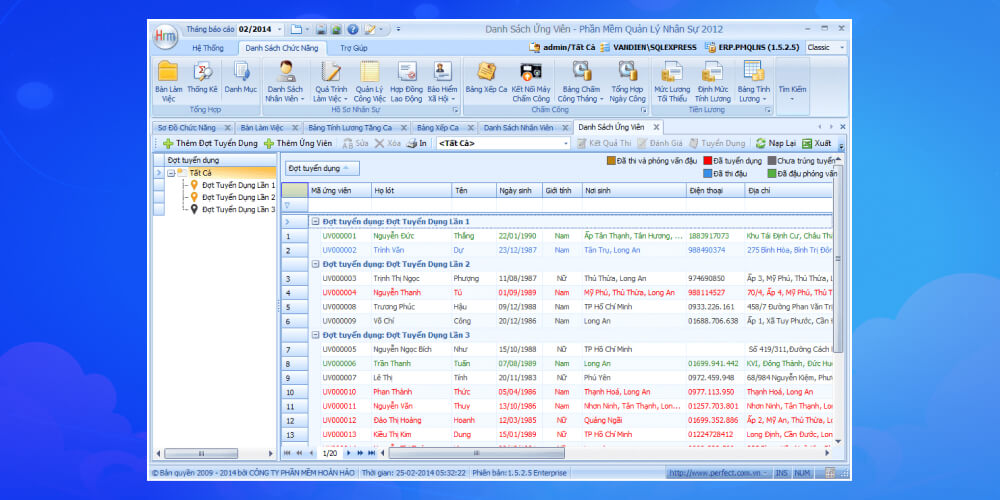Click the In print toolbar button
The image size is (1000, 500).
click(417, 143)
